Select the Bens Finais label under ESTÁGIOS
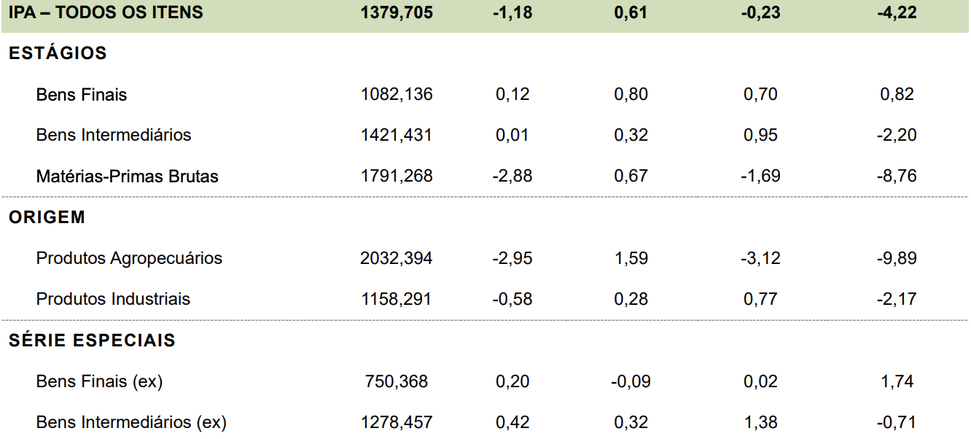Screen dimensions: 971x439 81,95
